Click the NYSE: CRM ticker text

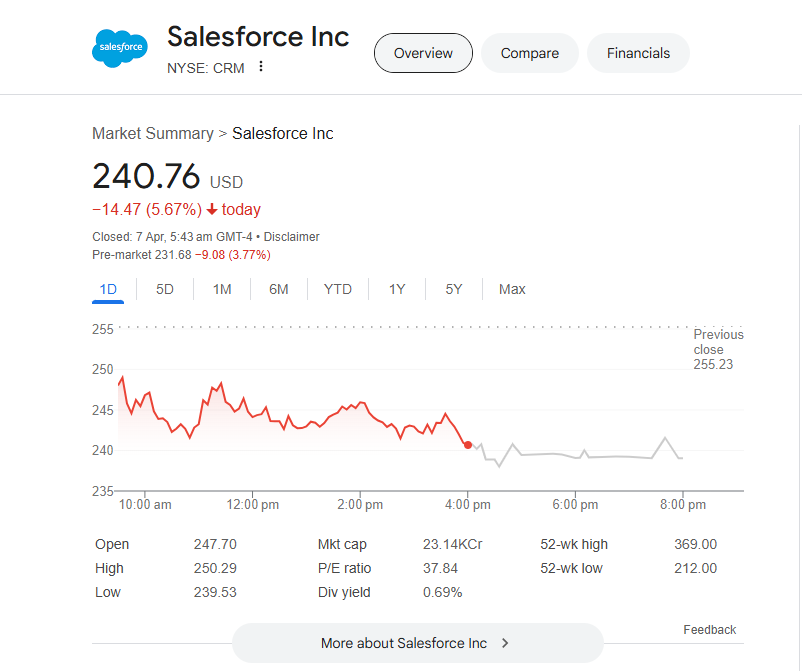click(206, 68)
